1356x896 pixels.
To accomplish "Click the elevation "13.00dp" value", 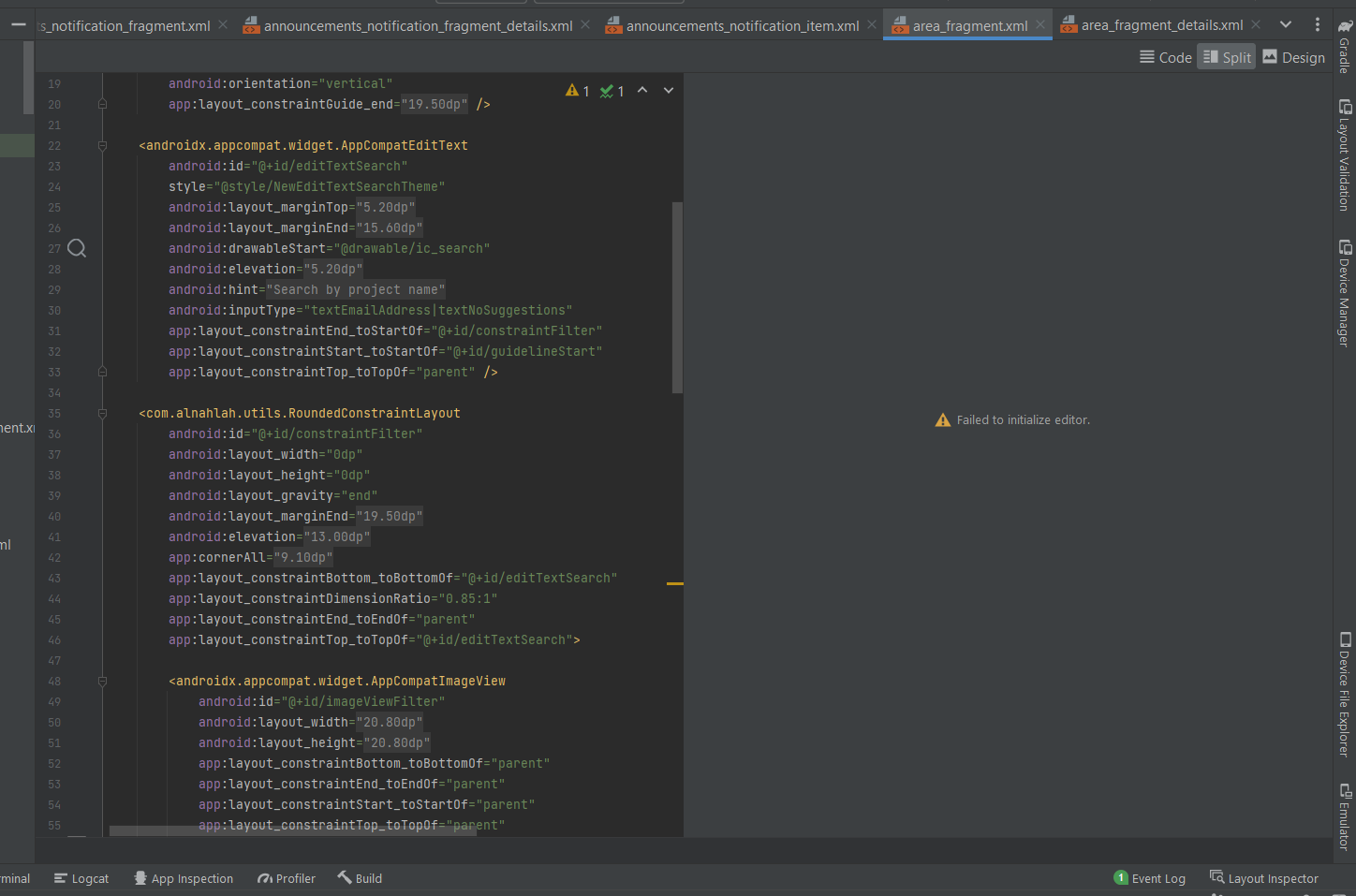I will click(x=337, y=536).
